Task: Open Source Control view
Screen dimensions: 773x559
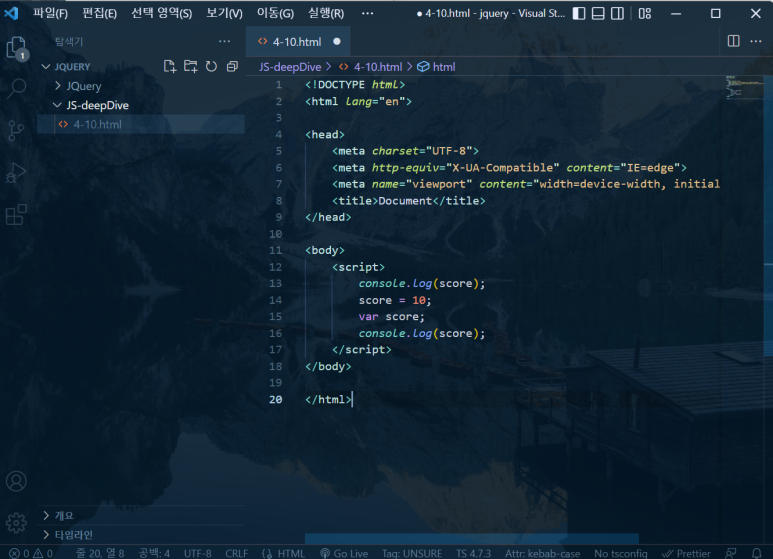Action: tap(16, 130)
